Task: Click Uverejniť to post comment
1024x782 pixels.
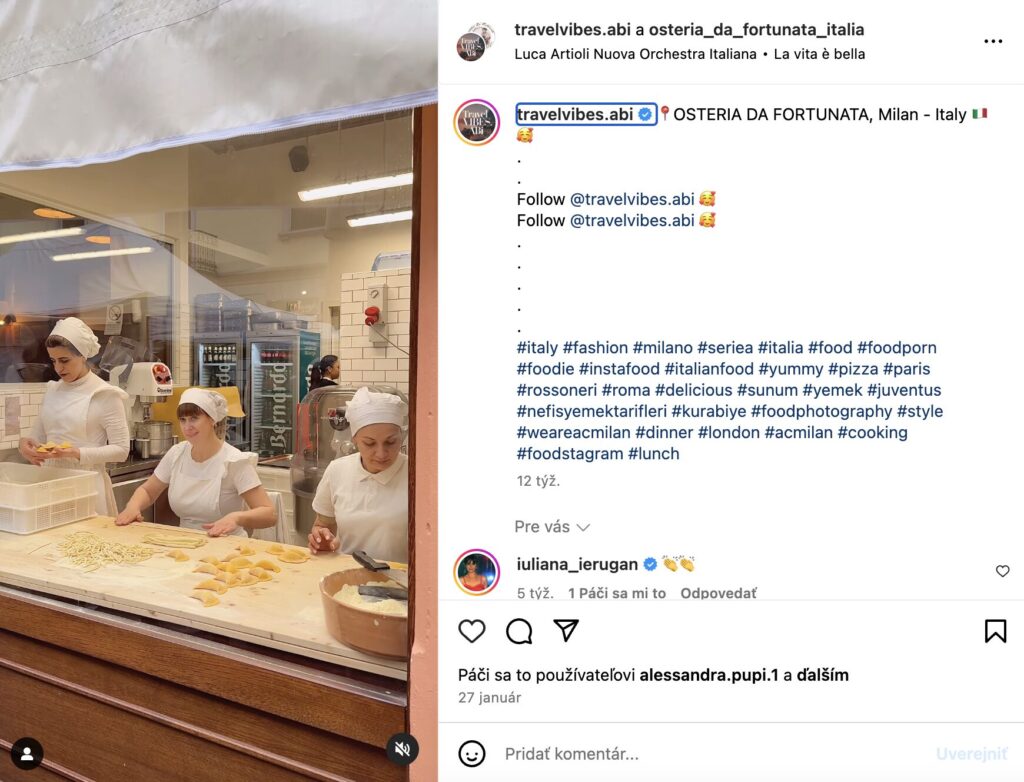Action: (971, 754)
